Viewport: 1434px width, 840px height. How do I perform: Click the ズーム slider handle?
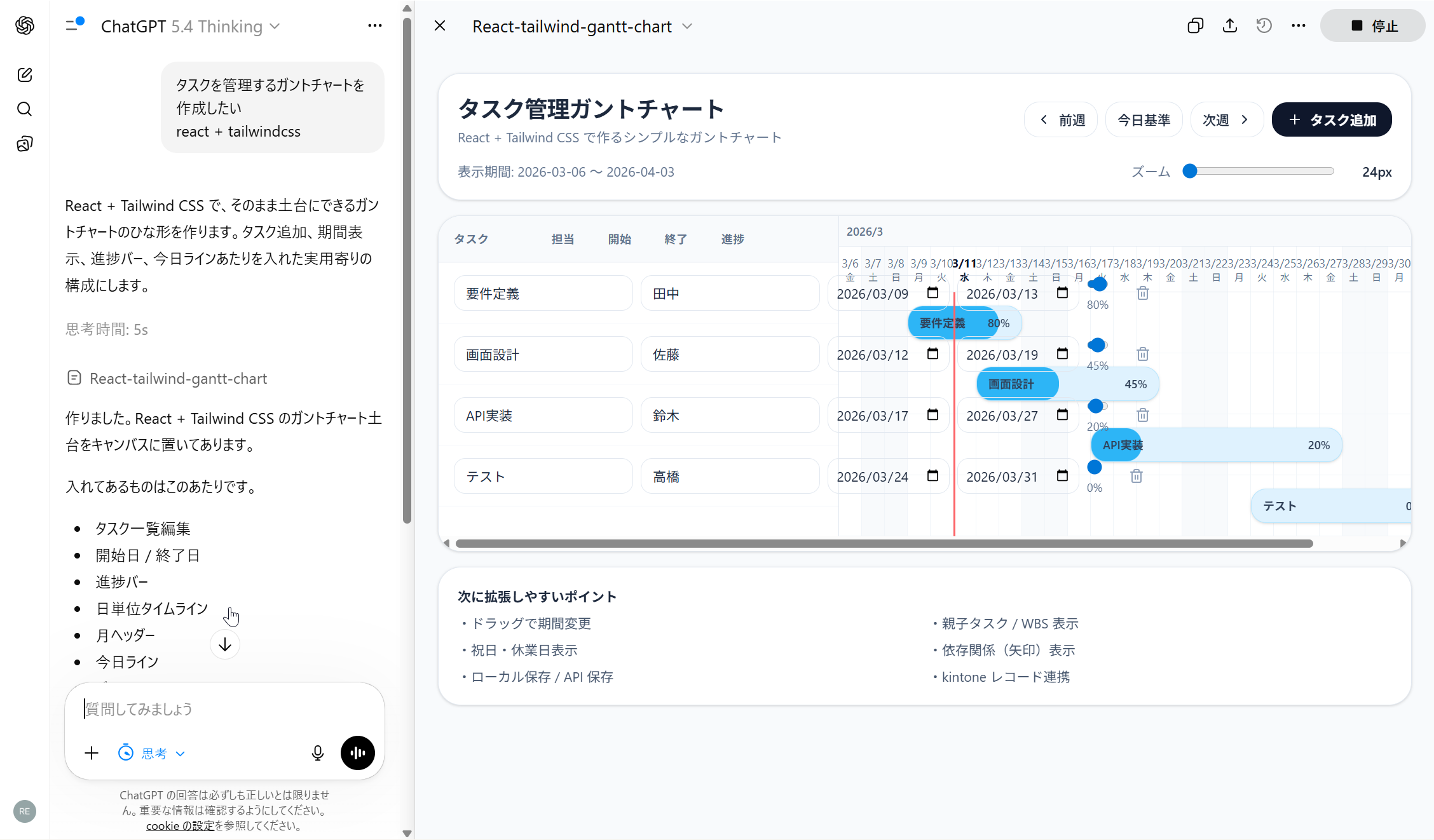point(1190,172)
